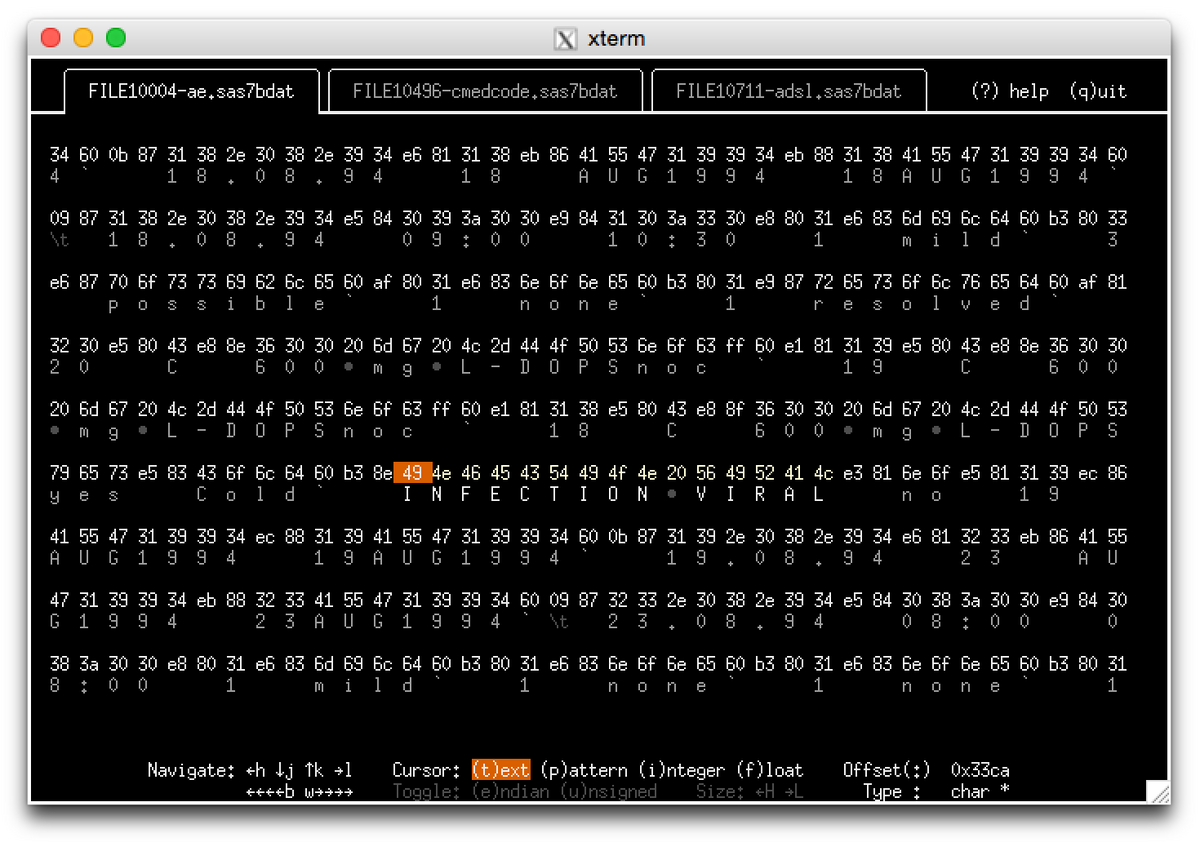The image size is (1200, 842).
Task: Click the left-arrow h navigation hint
Action: tap(254, 770)
